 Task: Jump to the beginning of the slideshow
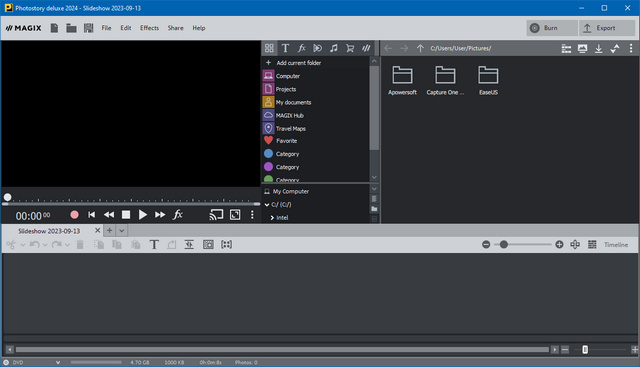[91, 215]
